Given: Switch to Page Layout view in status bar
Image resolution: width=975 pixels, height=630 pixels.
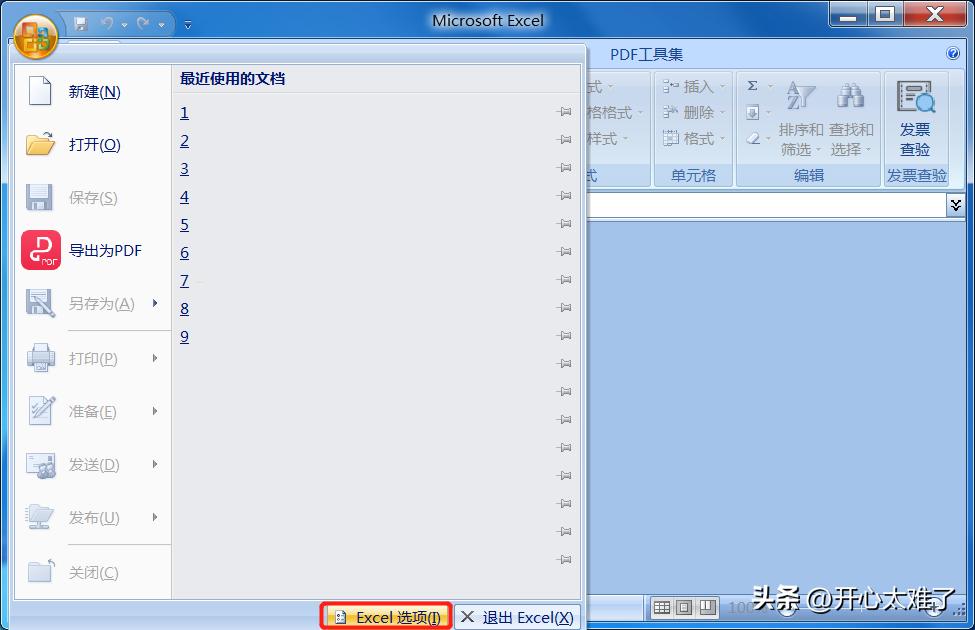Looking at the screenshot, I should tap(684, 607).
